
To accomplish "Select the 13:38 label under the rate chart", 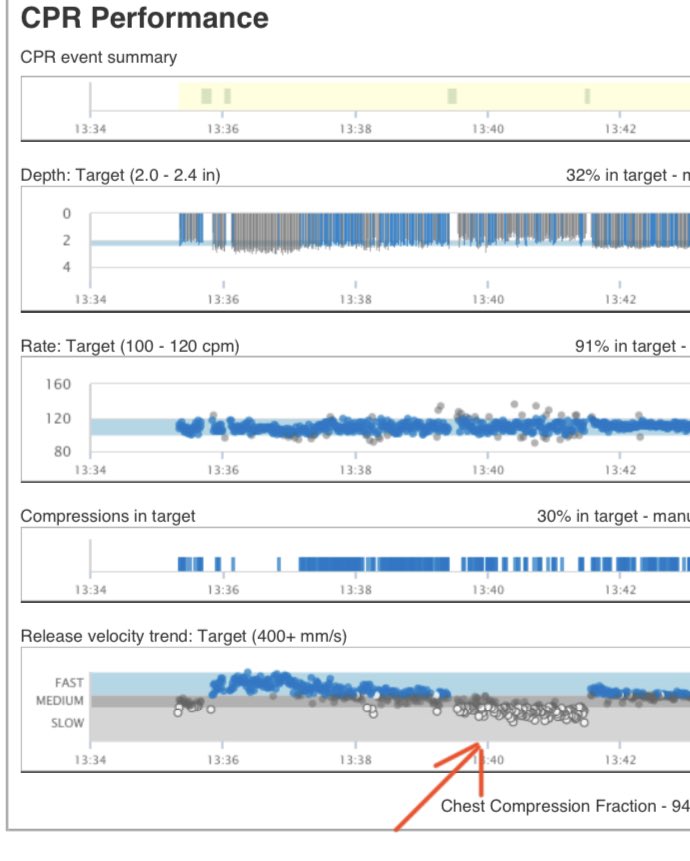I will [x=355, y=471].
